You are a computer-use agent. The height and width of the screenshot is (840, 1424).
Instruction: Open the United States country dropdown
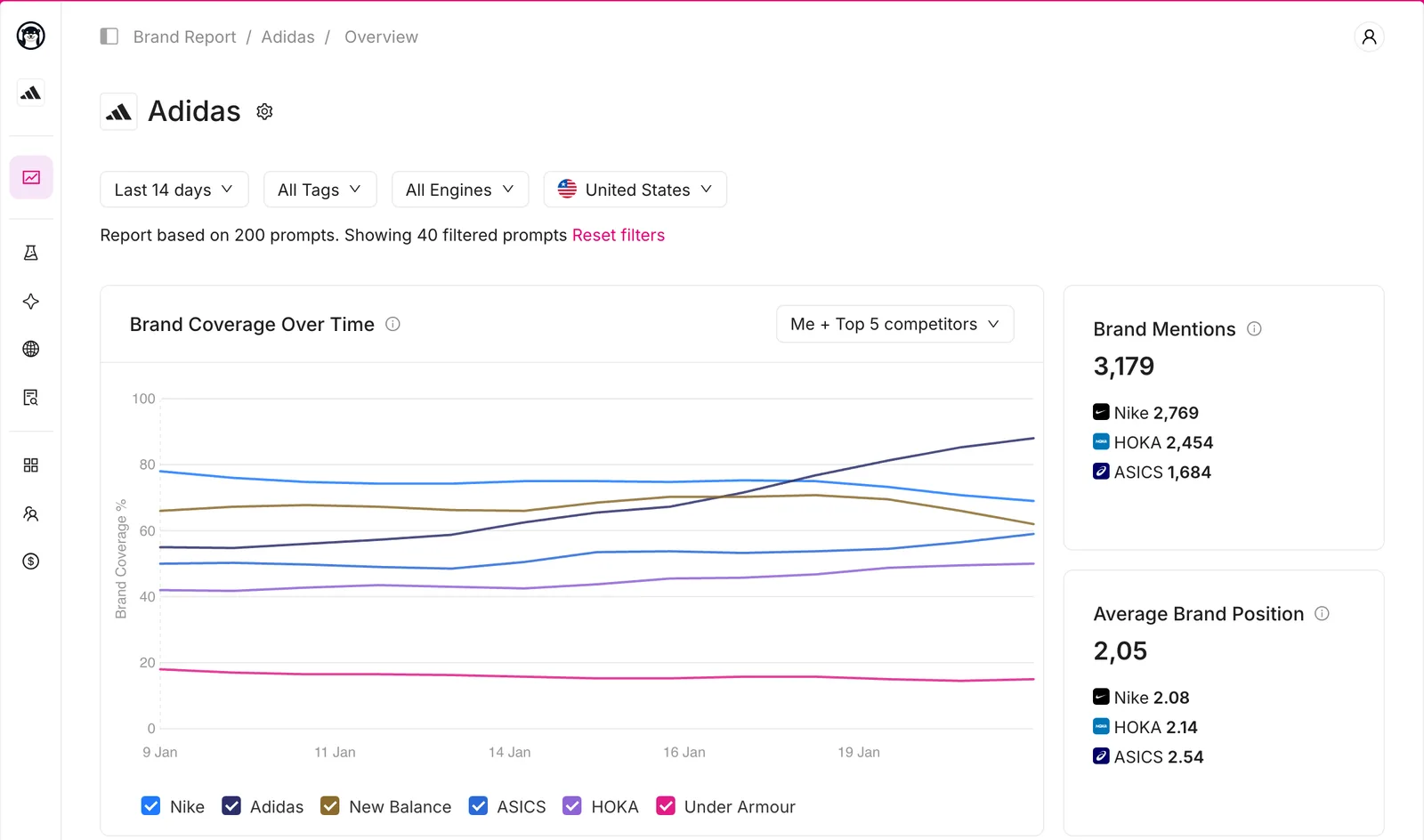pos(635,190)
